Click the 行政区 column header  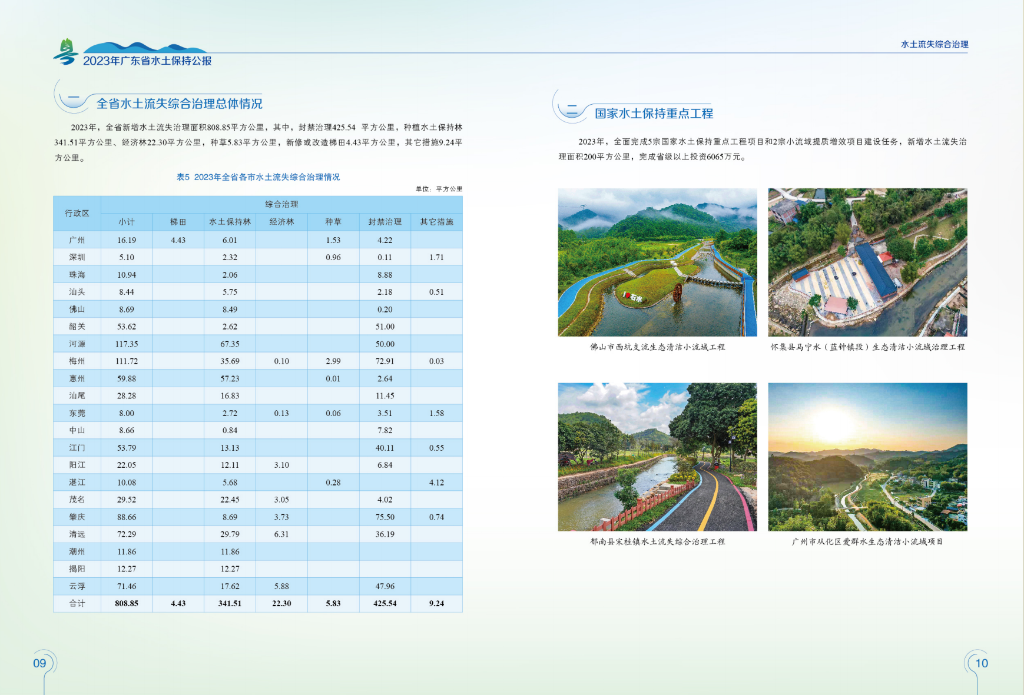(77, 212)
